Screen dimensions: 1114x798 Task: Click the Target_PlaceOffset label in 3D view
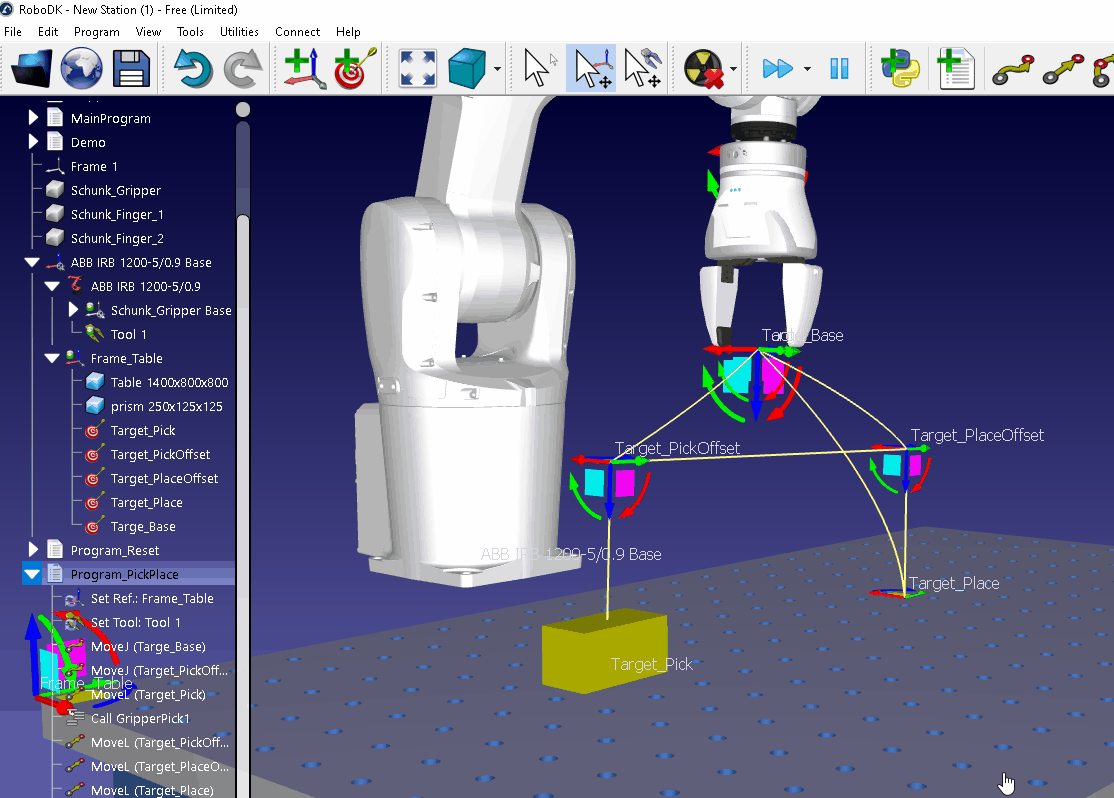point(977,435)
